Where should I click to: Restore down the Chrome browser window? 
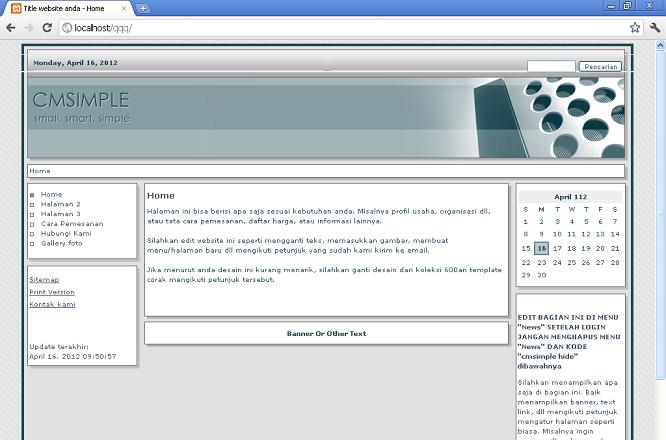coord(627,6)
